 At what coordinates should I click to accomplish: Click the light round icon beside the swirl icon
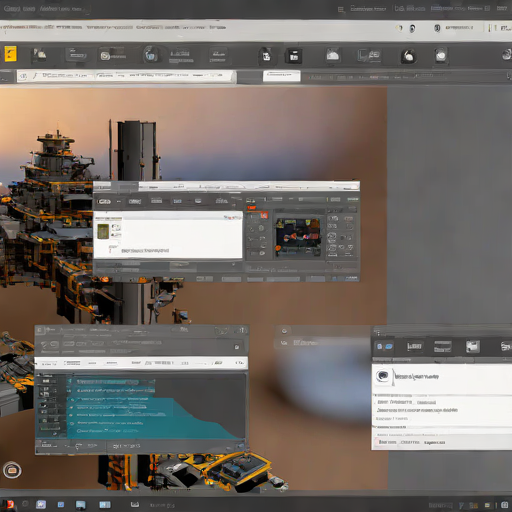tap(441, 55)
